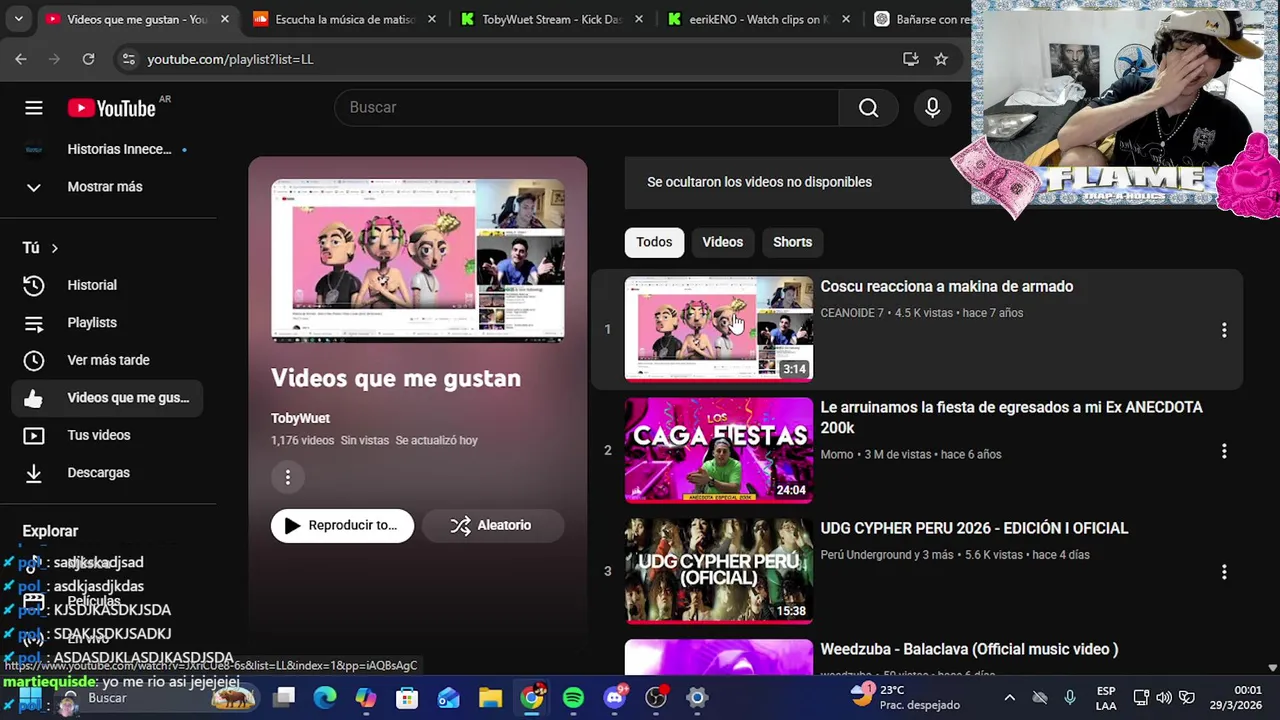Select the 'Videos' filter chip
The image size is (1280, 720).
tap(722, 242)
